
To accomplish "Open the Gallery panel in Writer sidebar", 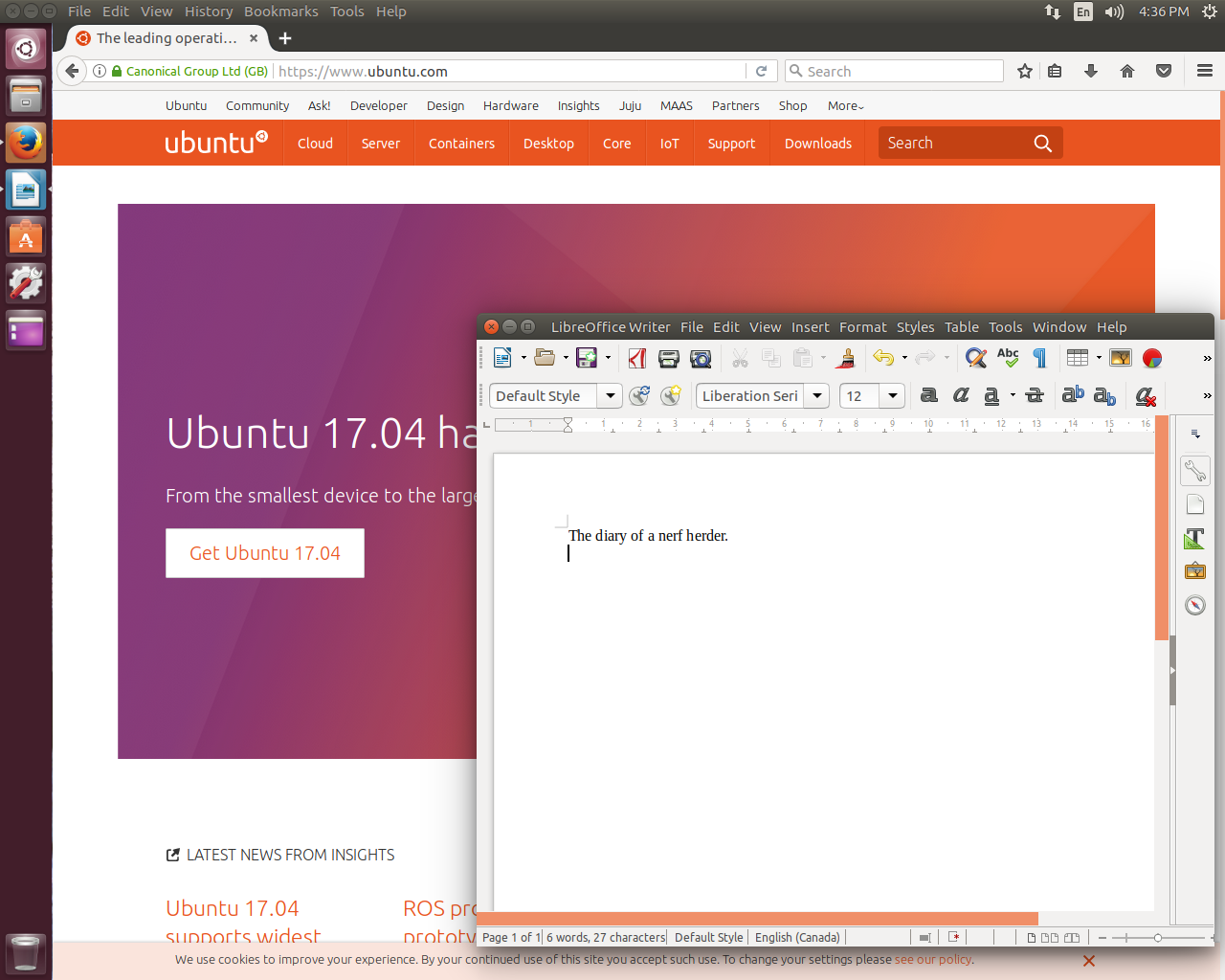I will (x=1195, y=571).
